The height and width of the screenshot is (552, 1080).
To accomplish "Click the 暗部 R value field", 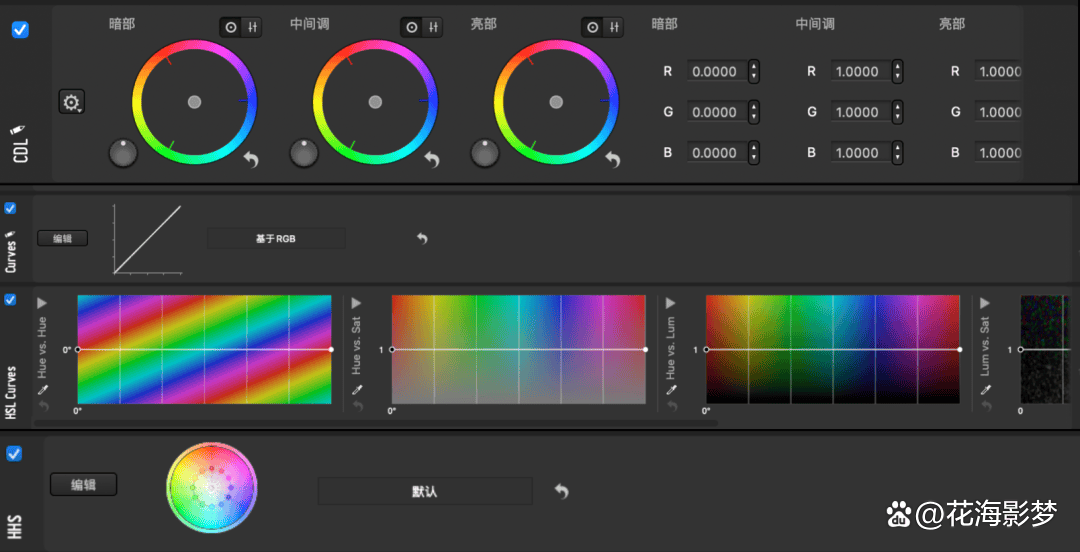I will pos(714,72).
